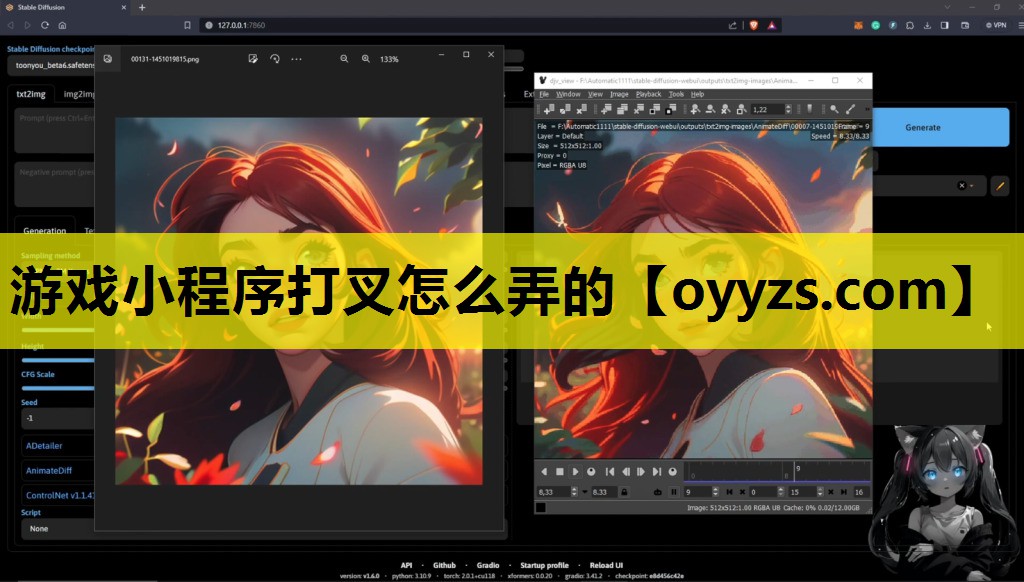Reload the browser page
The width and height of the screenshot is (1024, 582).
(44, 25)
